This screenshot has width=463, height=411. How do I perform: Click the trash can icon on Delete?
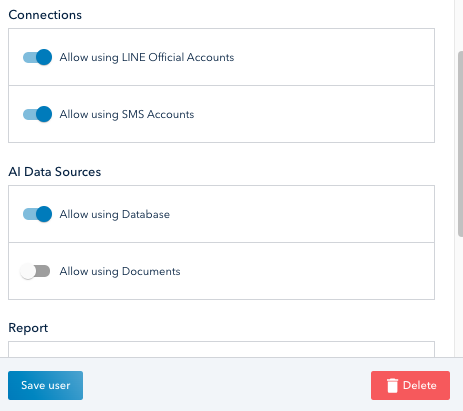tap(392, 386)
